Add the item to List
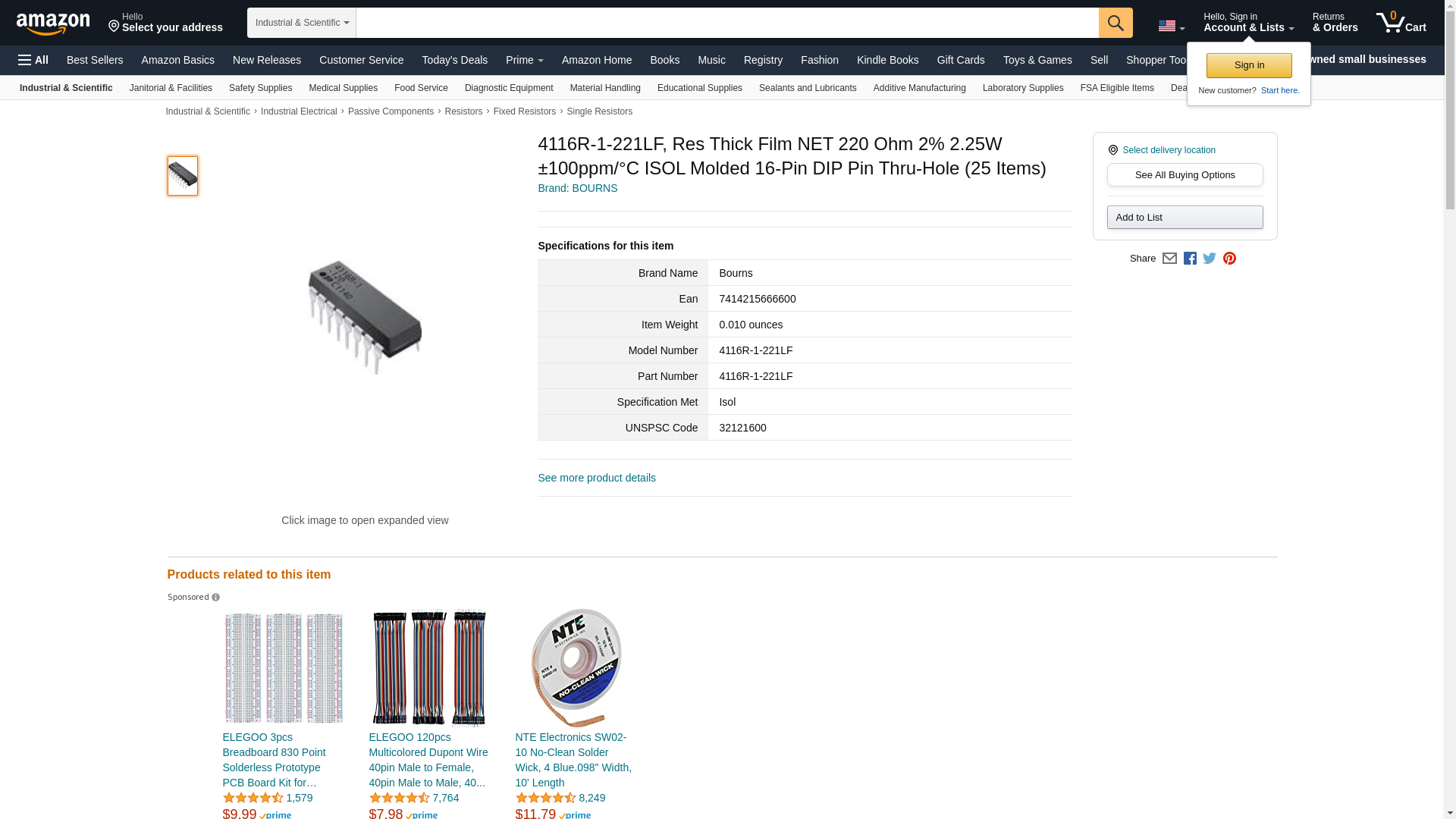Screen dimensions: 1456x819 [x=1185, y=218]
